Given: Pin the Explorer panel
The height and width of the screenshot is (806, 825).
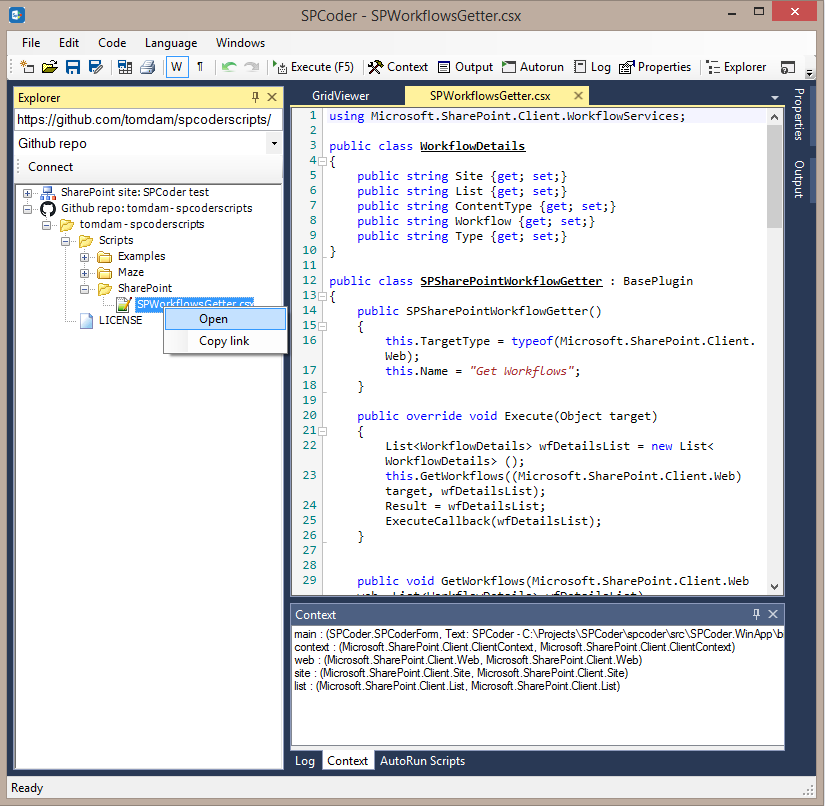Looking at the screenshot, I should tap(255, 97).
